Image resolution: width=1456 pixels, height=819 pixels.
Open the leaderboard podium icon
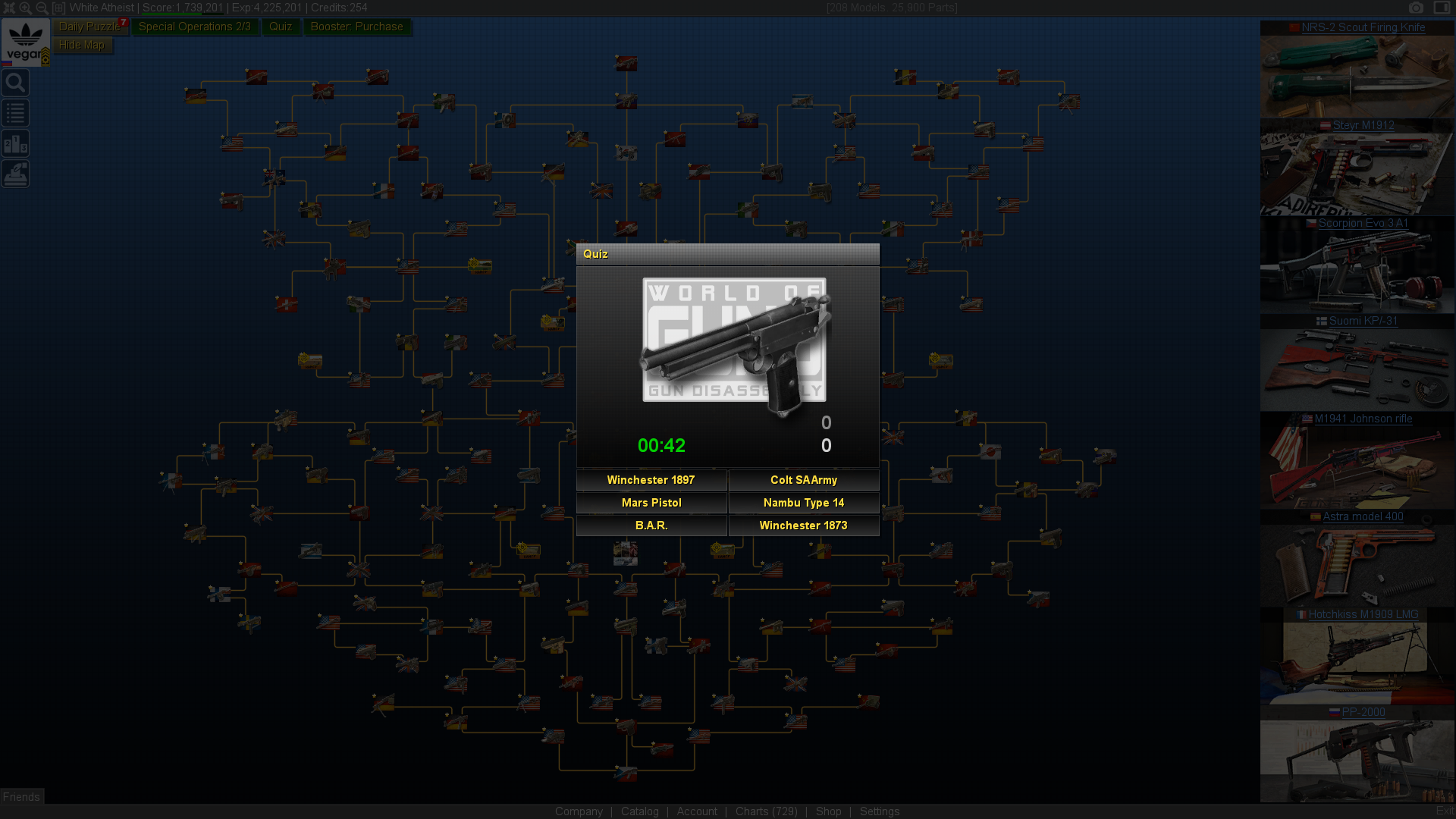[16, 143]
